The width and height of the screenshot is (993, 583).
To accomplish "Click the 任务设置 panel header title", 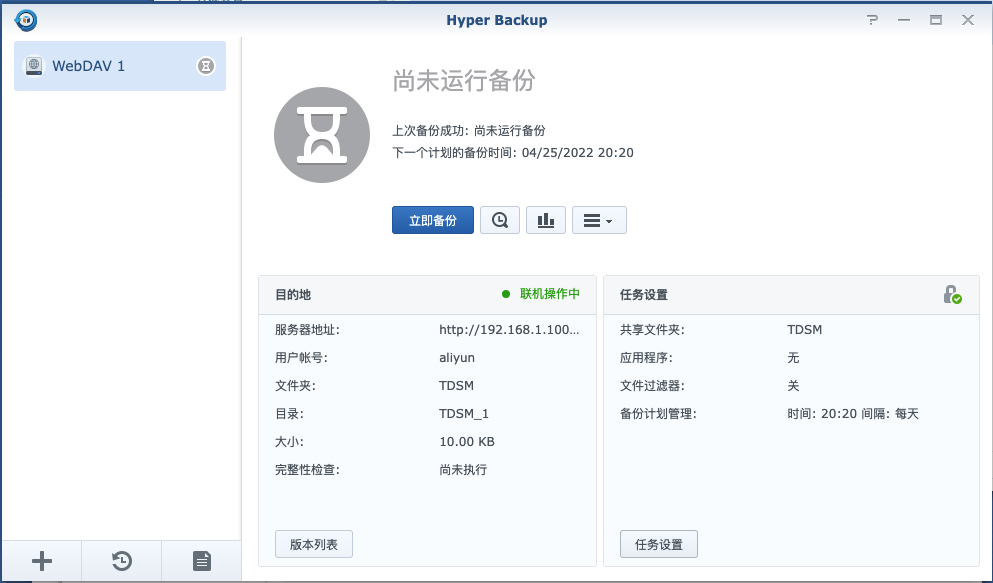I will pos(643,294).
